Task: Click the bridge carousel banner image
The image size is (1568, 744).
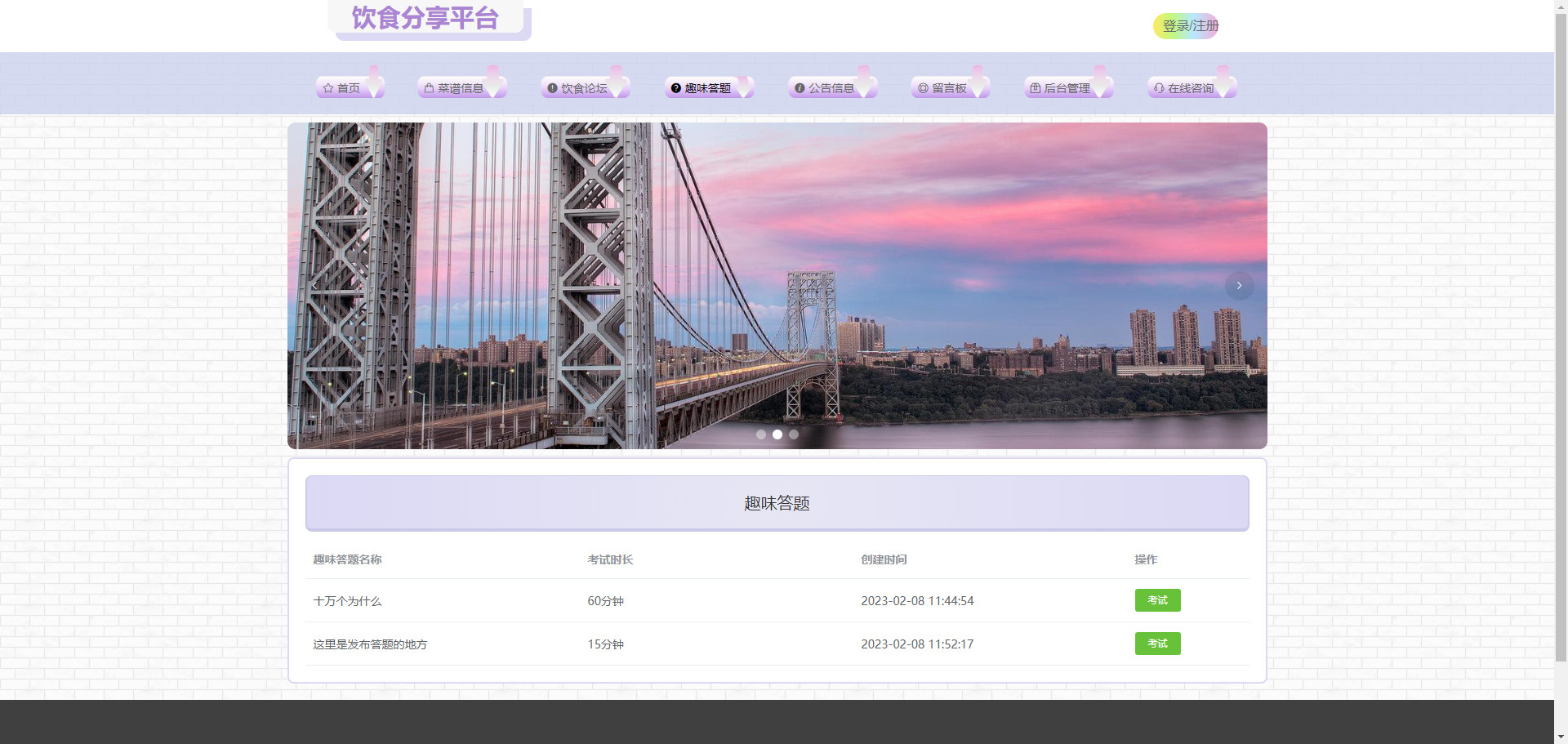Action: click(x=777, y=286)
